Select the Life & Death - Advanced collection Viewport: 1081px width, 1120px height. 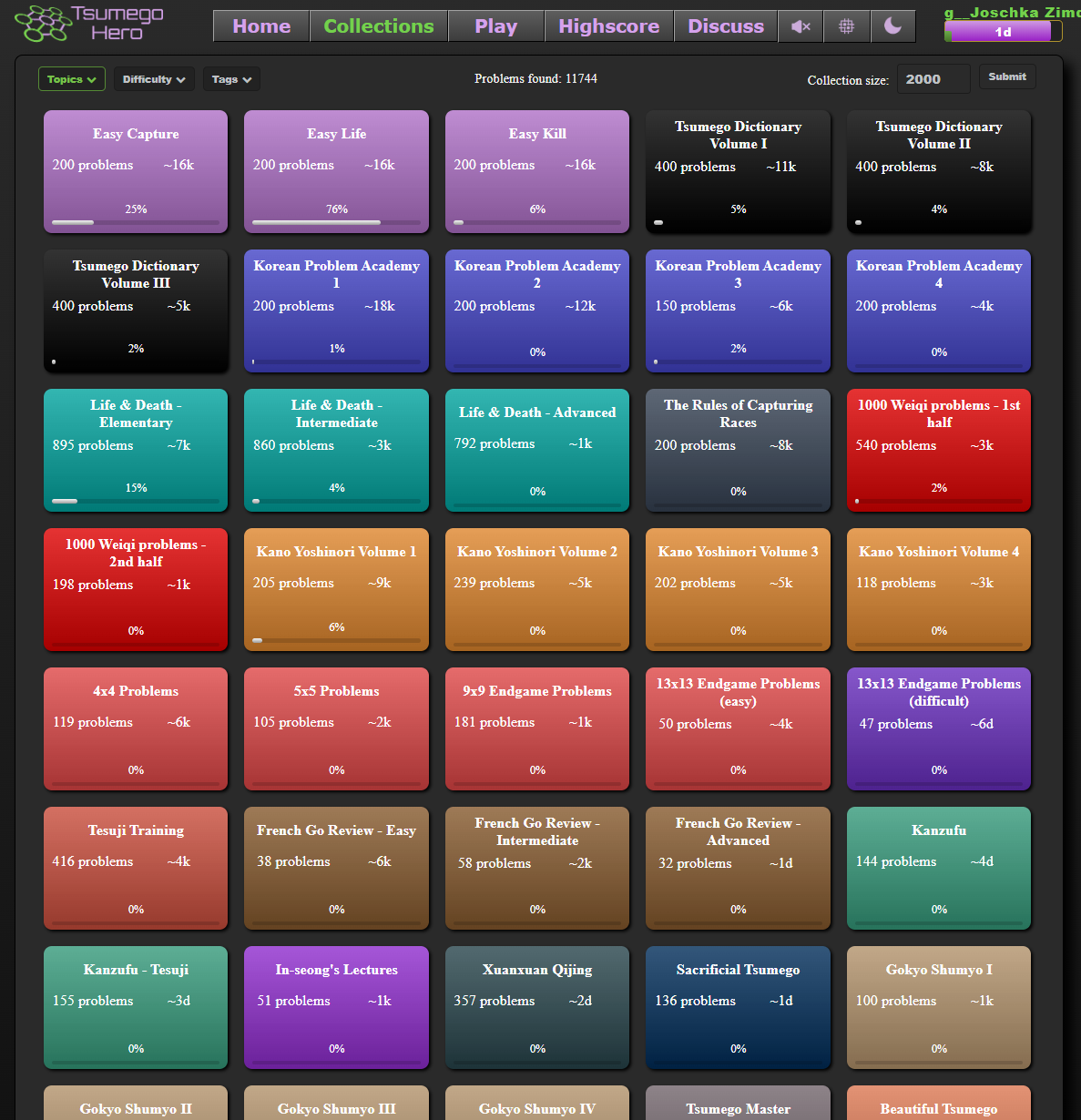point(537,450)
